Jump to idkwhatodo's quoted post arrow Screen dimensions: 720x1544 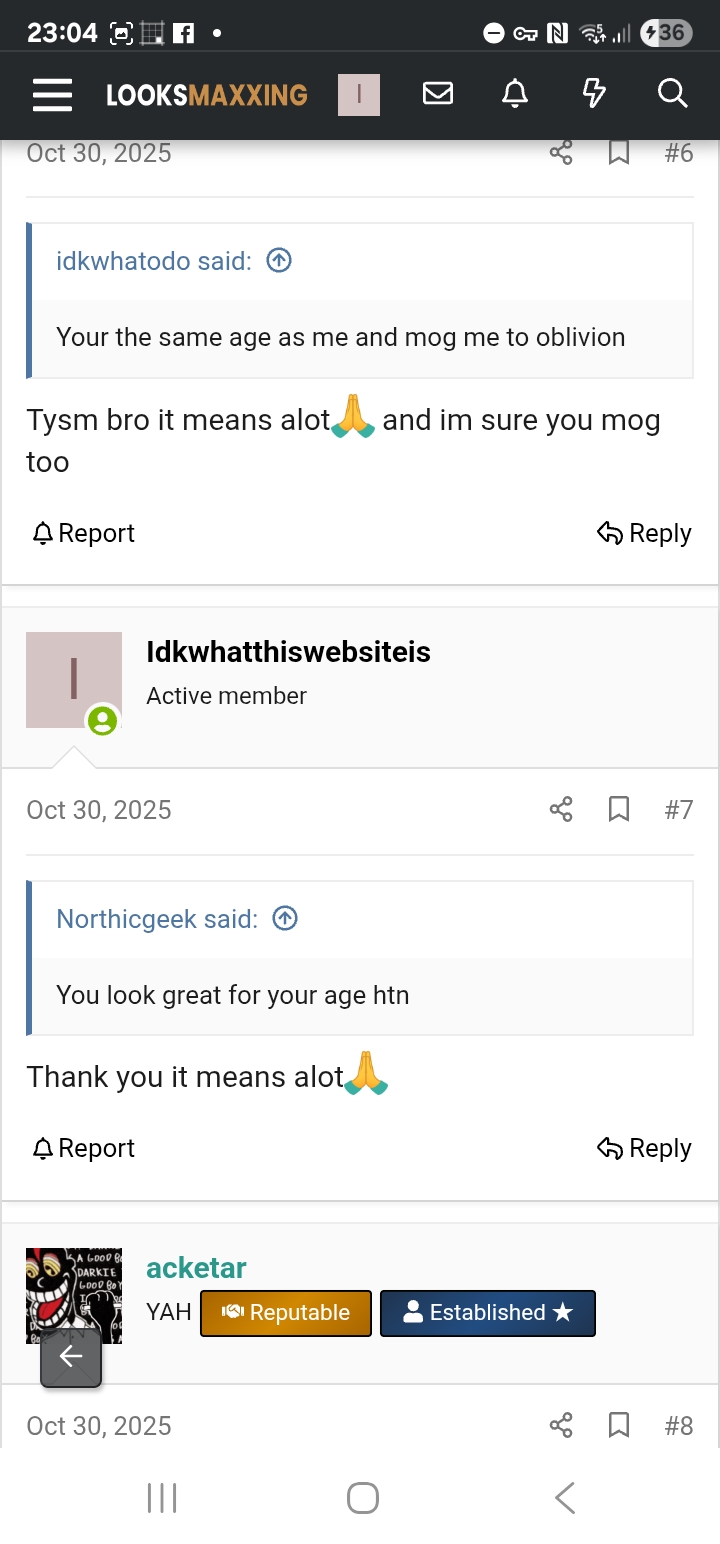[279, 261]
